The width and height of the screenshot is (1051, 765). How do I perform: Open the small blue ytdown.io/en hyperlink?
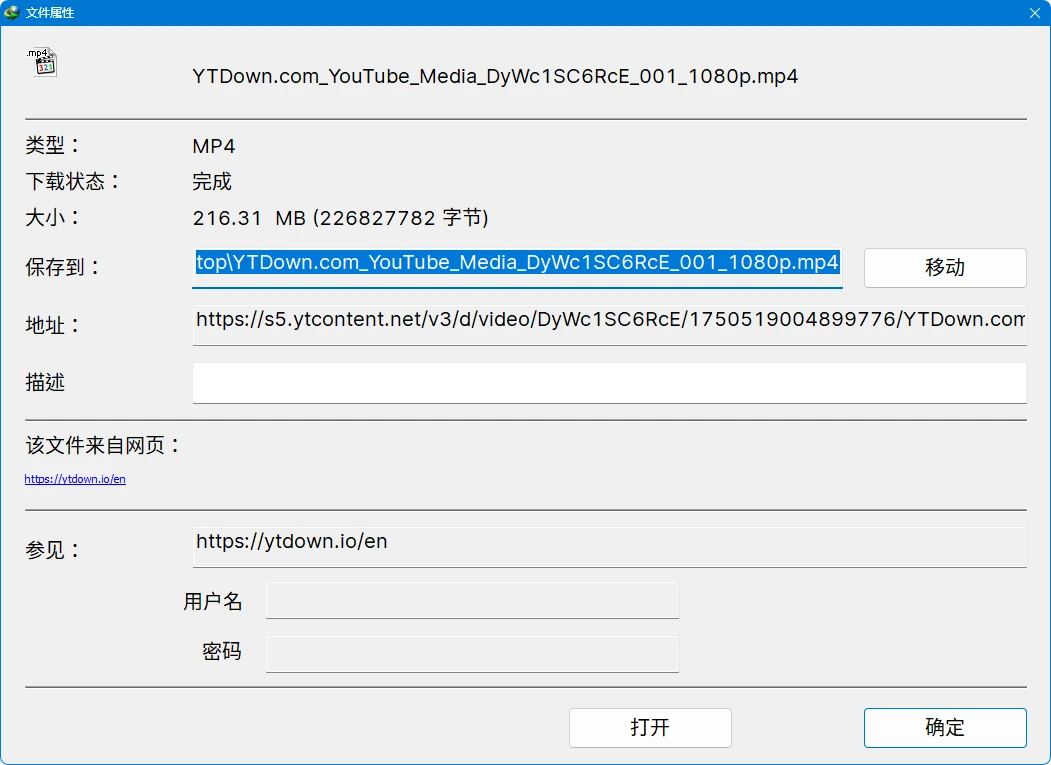click(x=75, y=479)
